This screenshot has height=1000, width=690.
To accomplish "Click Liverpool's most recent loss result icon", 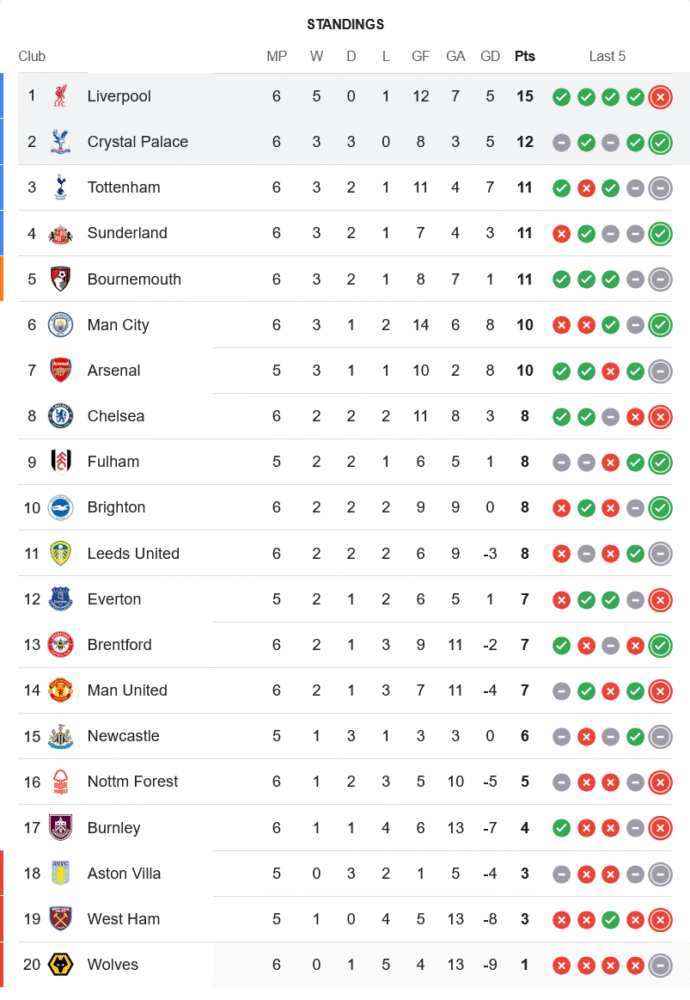I will [x=659, y=97].
